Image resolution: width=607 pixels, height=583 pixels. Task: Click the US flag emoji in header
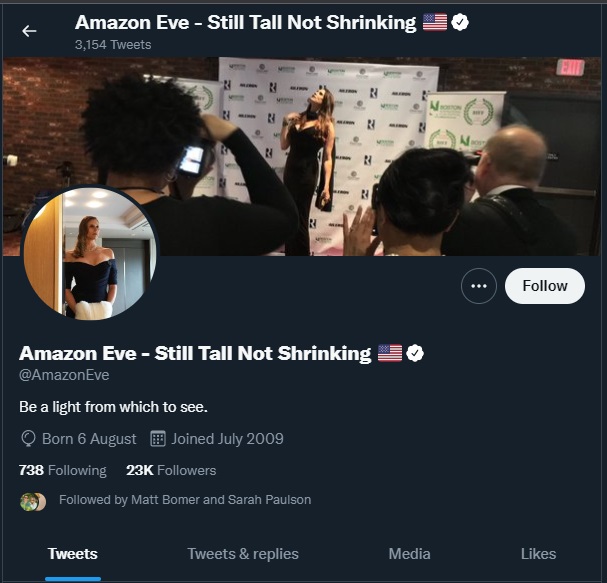pos(435,22)
